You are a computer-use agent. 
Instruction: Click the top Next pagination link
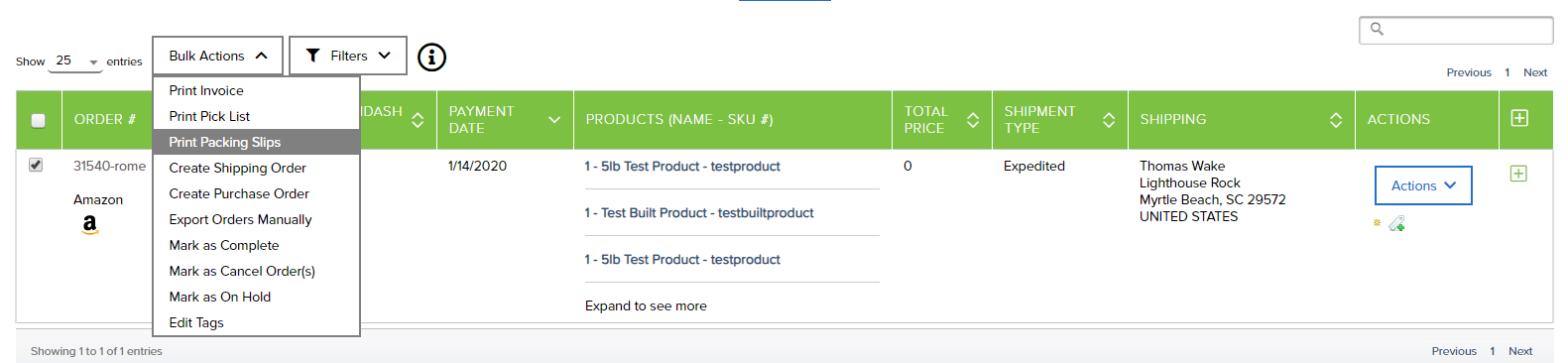[1535, 72]
